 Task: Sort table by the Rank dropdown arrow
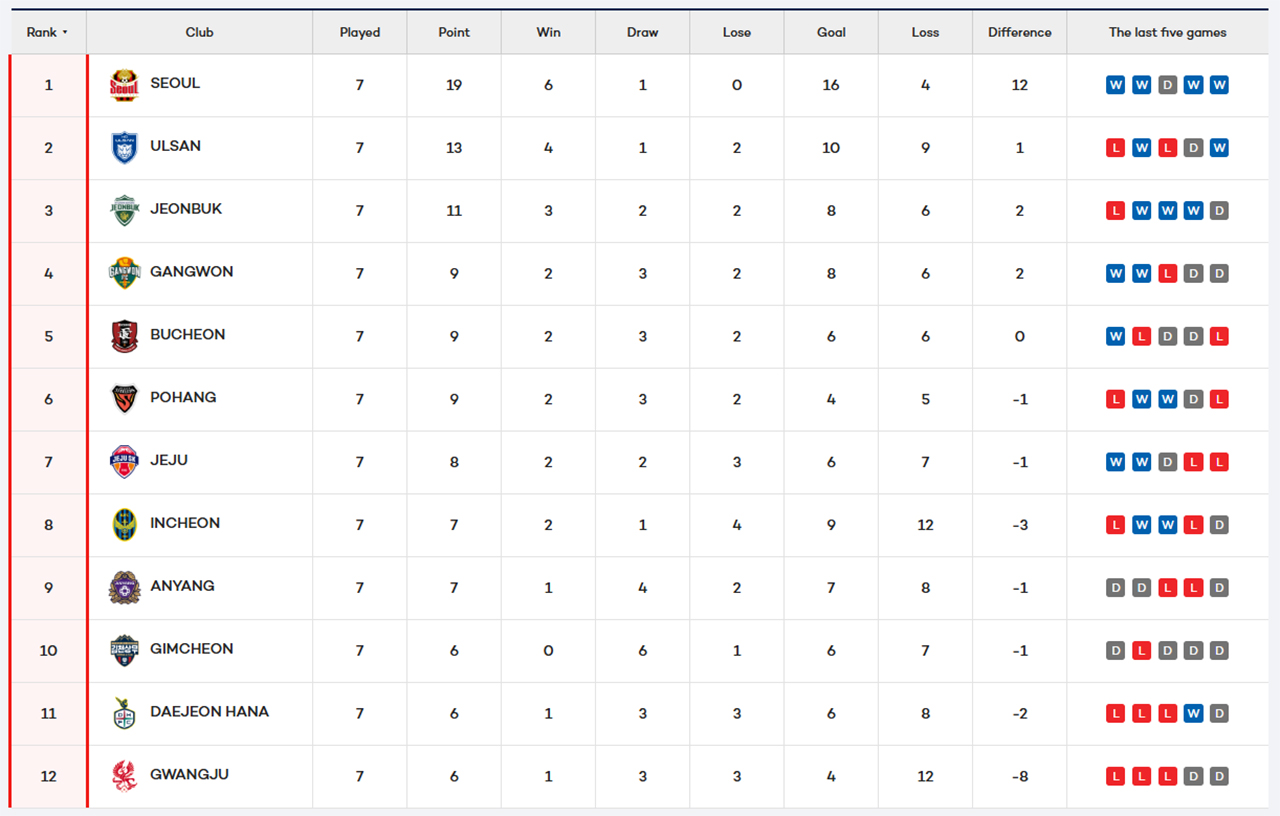65,32
